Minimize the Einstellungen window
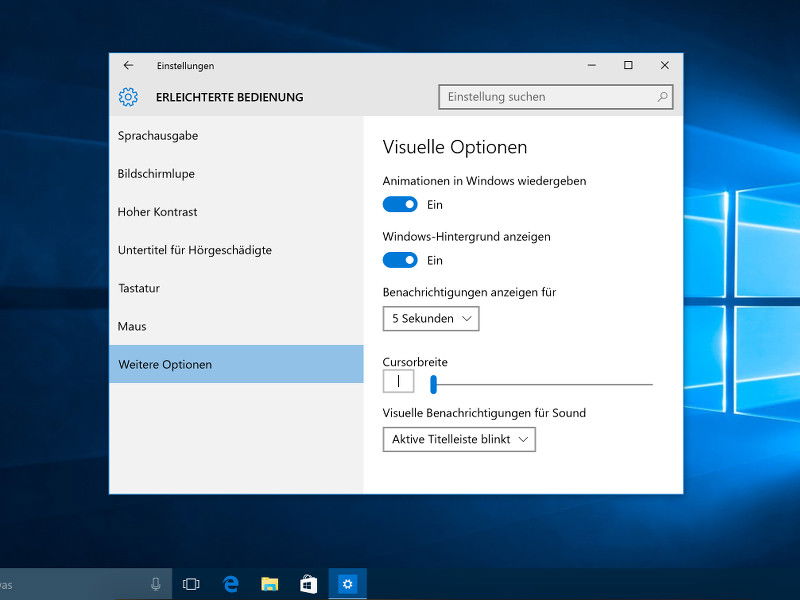 (592, 65)
